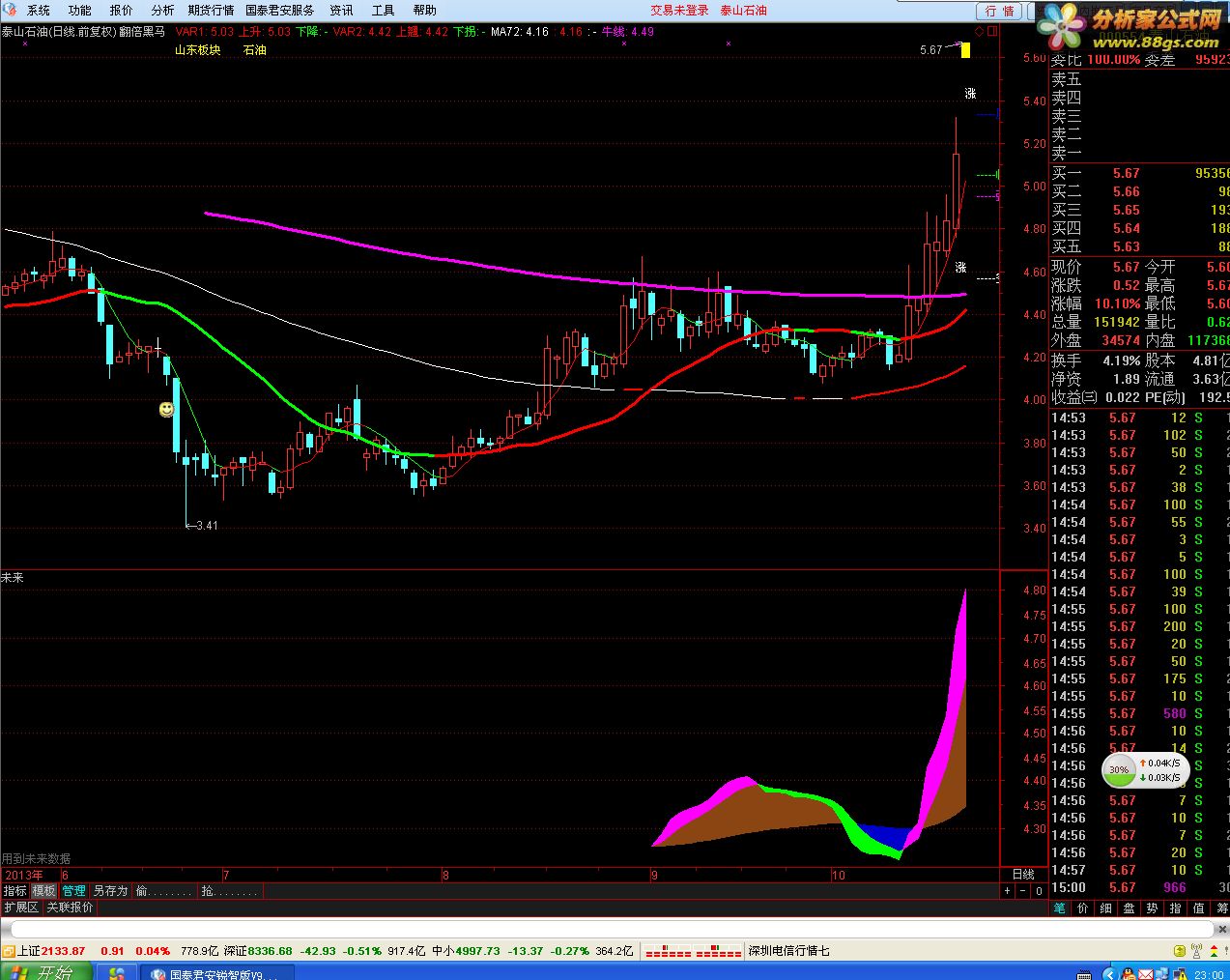Open the 帮助 menu

point(424,11)
